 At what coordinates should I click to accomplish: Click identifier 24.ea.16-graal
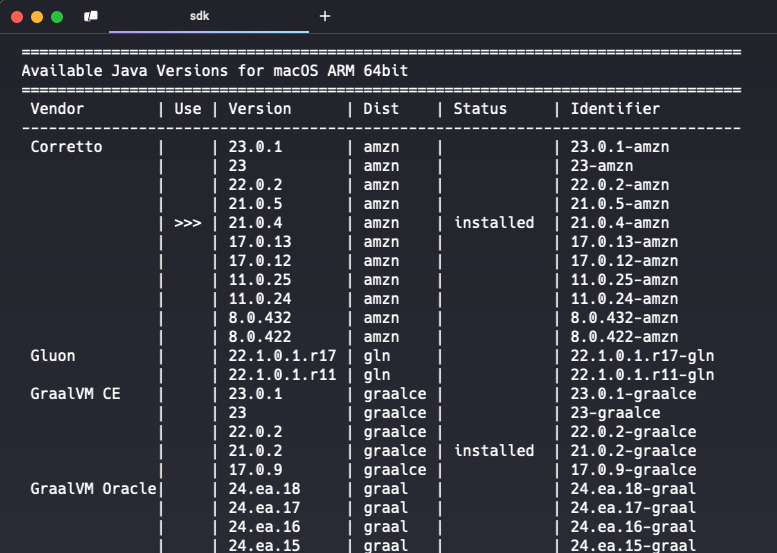pos(633,527)
